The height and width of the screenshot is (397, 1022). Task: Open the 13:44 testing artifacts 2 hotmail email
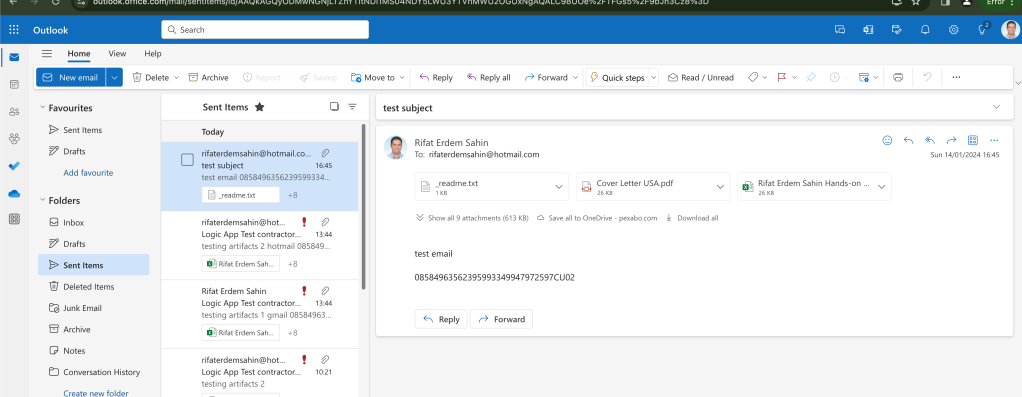point(259,246)
